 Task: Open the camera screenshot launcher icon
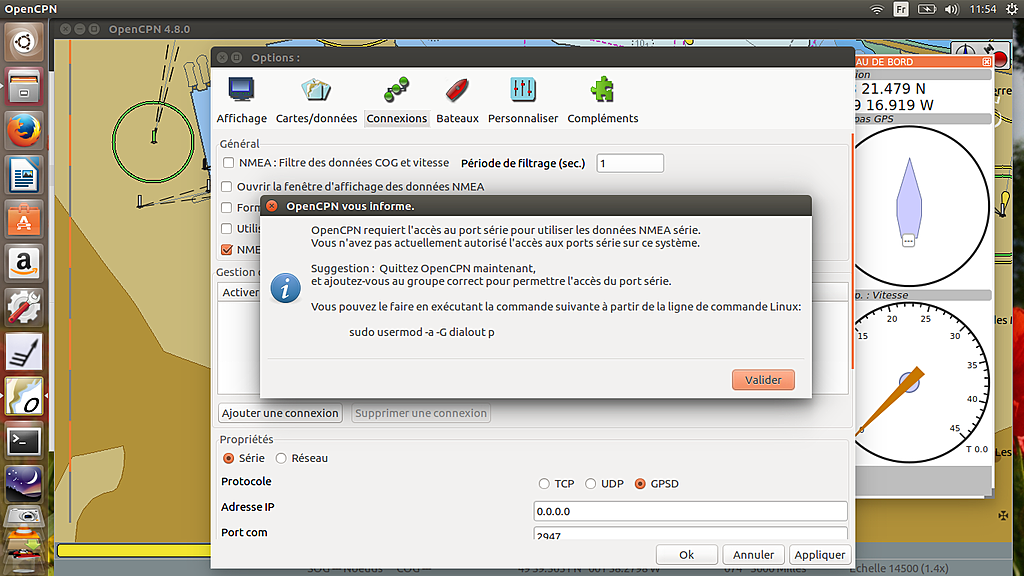click(24, 516)
